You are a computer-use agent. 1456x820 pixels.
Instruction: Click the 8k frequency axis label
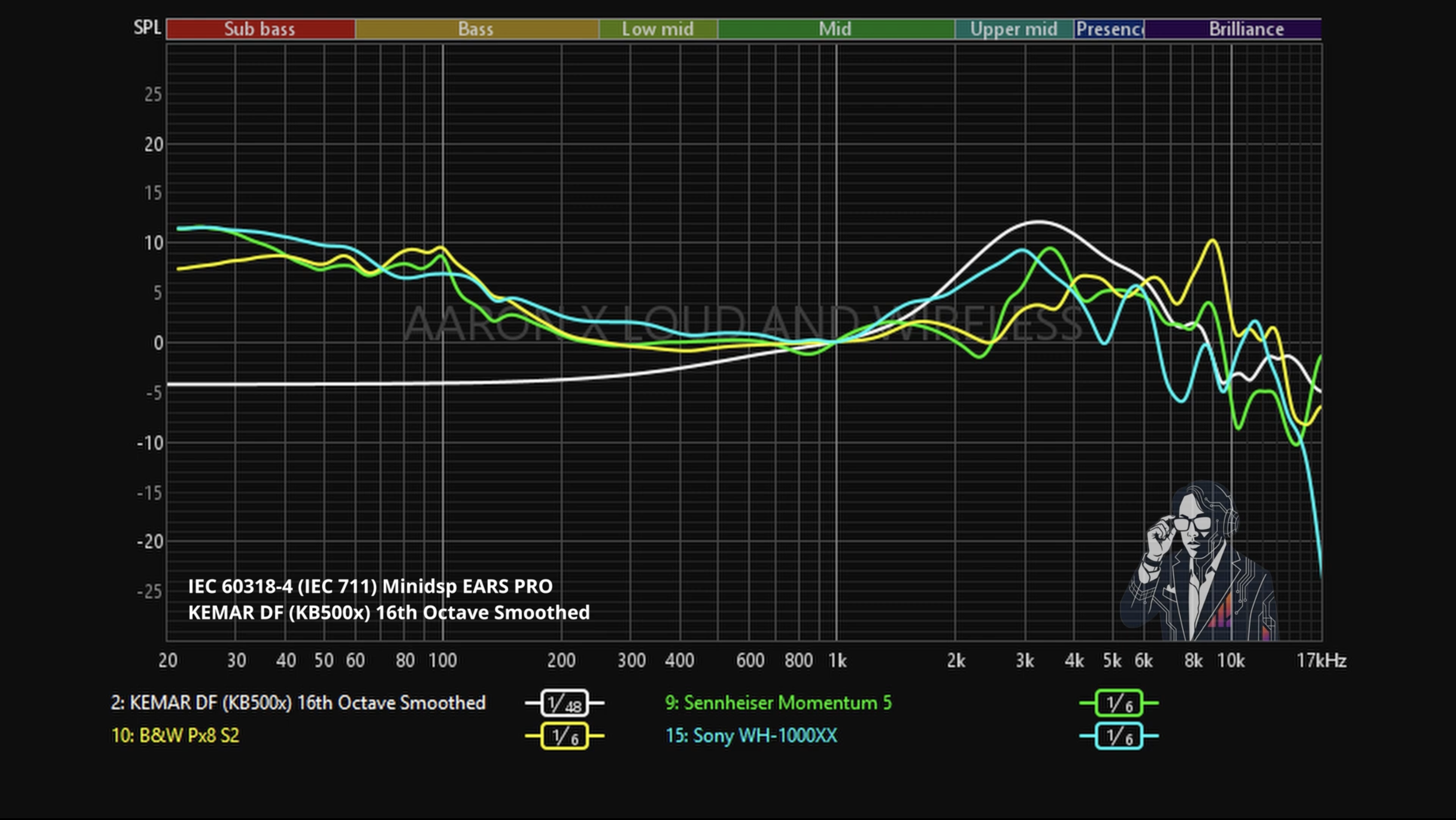pyautogui.click(x=1193, y=660)
